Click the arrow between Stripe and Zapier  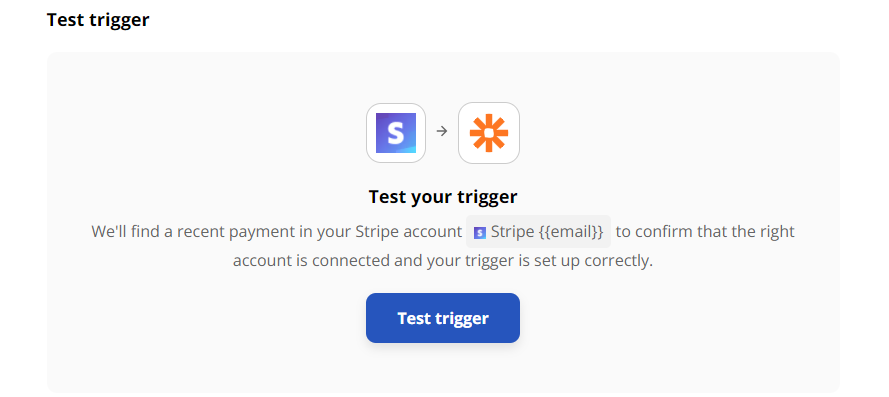442,131
